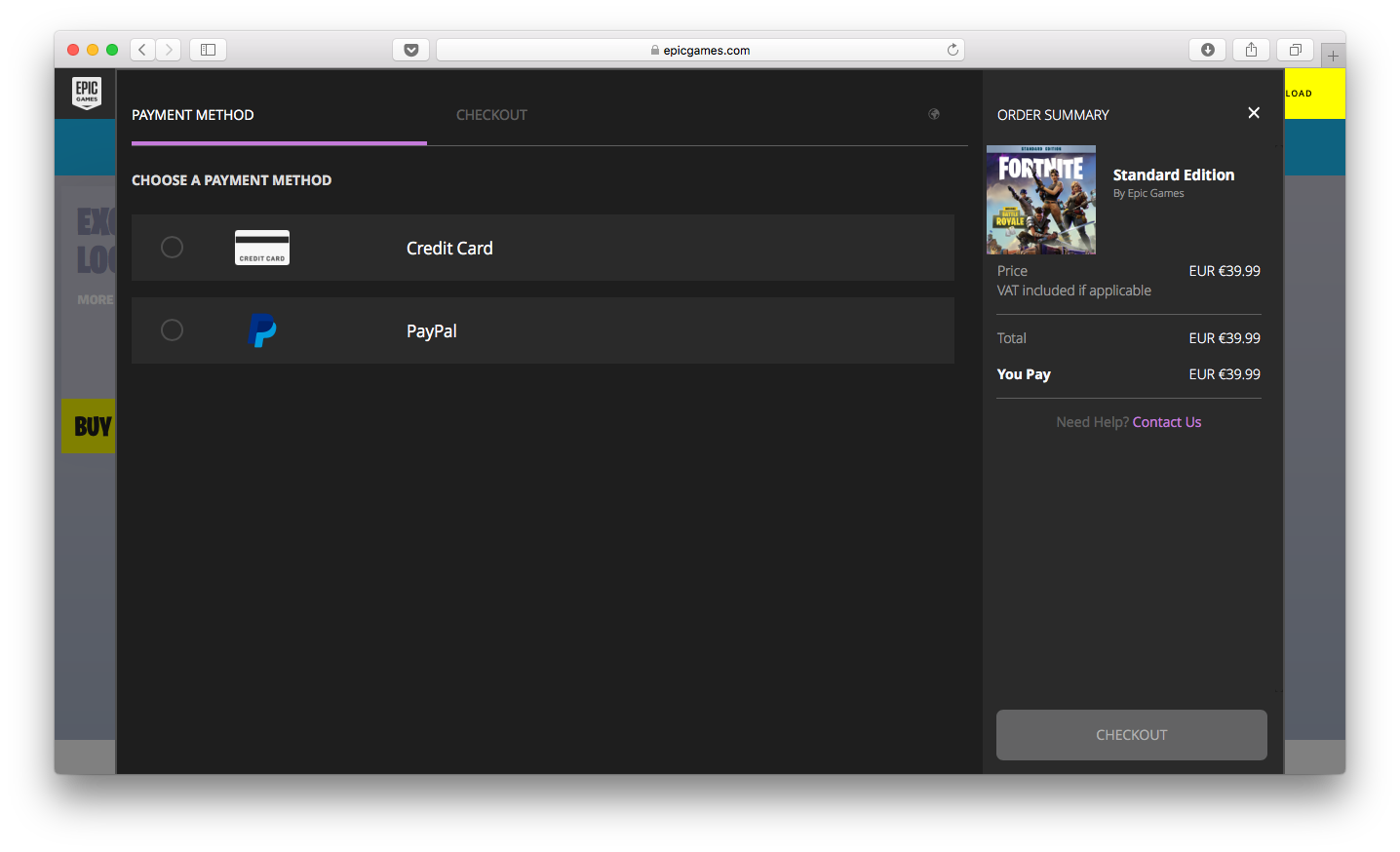Open the Contact Us link
The width and height of the screenshot is (1400, 852).
click(x=1166, y=422)
